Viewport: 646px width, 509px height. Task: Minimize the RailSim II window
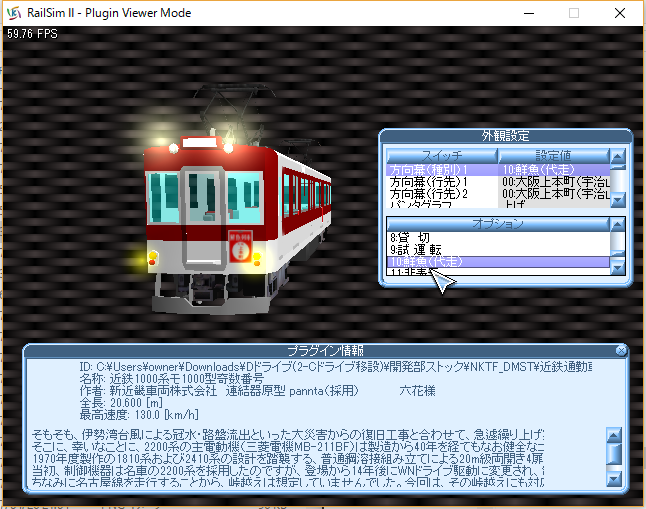click(529, 13)
